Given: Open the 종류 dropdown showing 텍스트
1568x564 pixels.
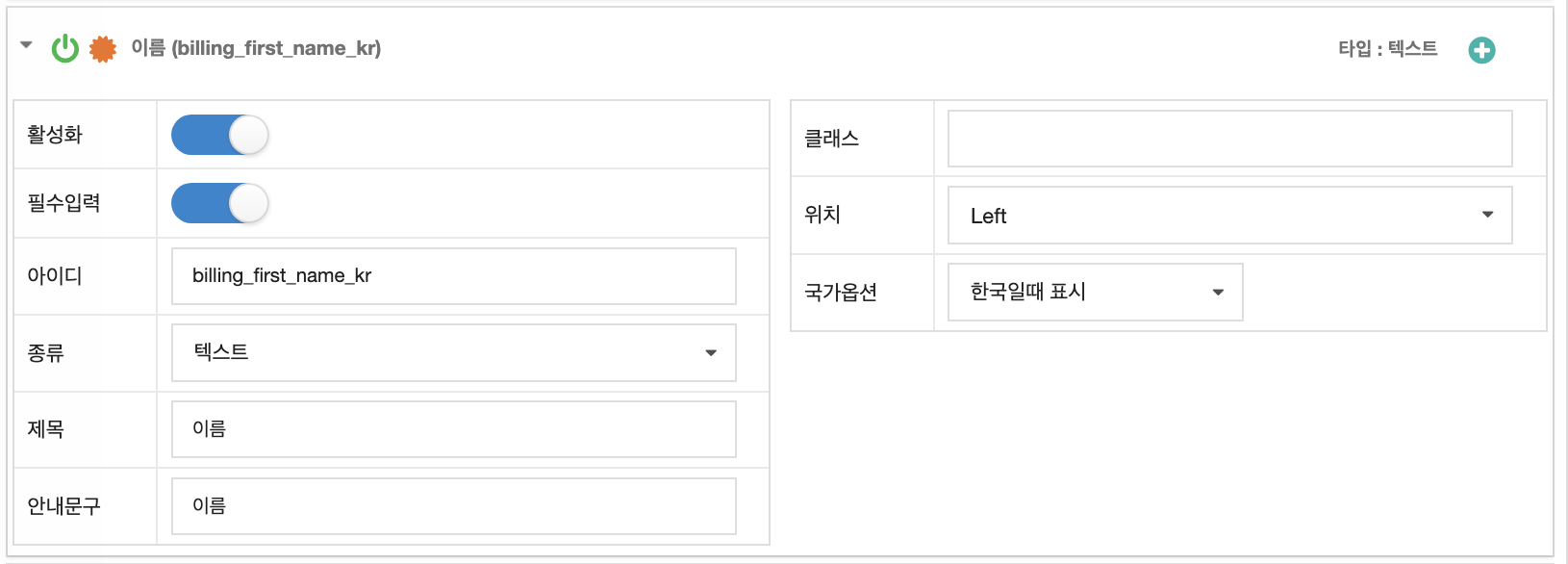Looking at the screenshot, I should pos(454,352).
